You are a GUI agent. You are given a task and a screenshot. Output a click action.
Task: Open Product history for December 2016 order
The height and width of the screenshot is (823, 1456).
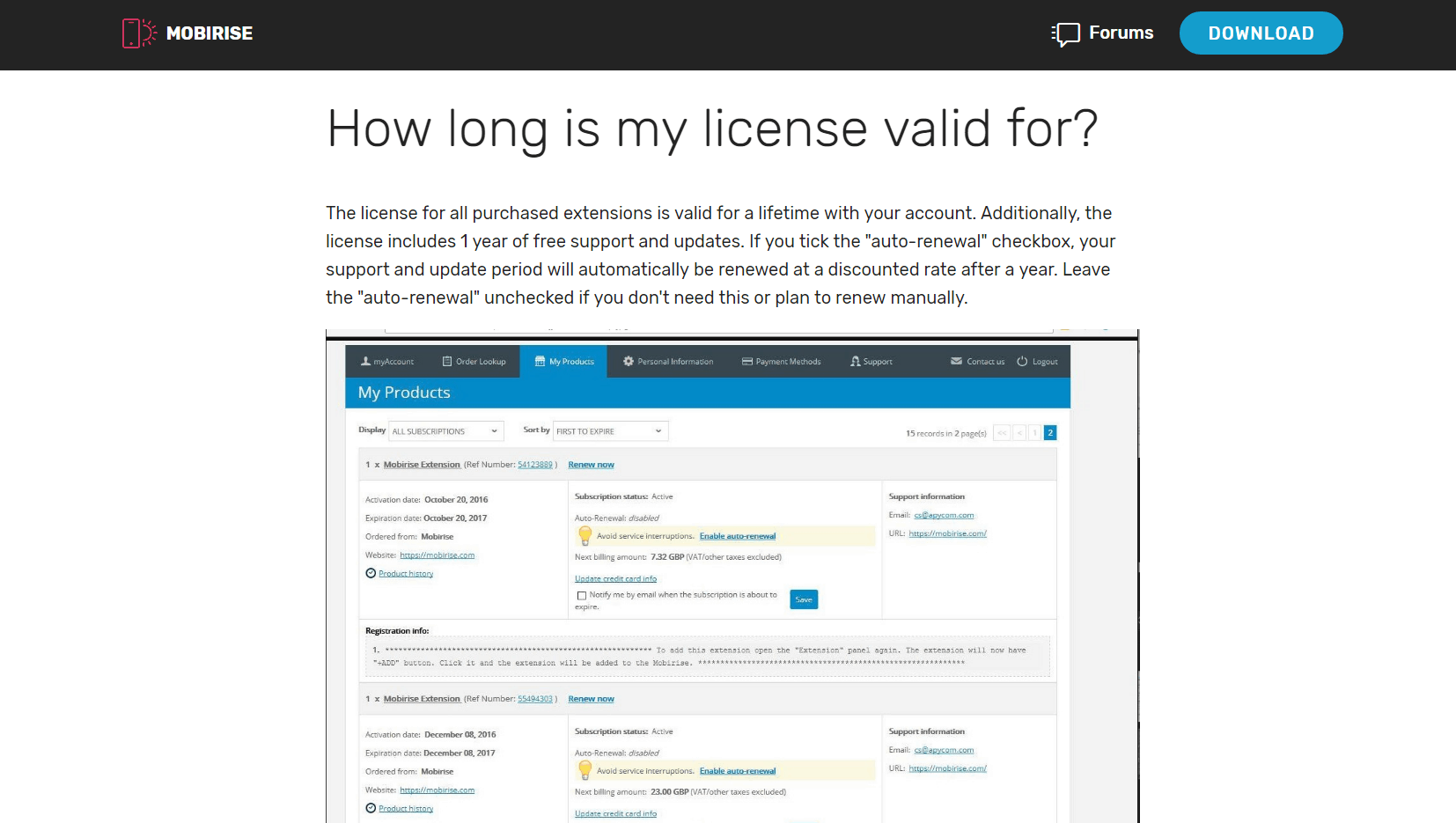coord(406,809)
